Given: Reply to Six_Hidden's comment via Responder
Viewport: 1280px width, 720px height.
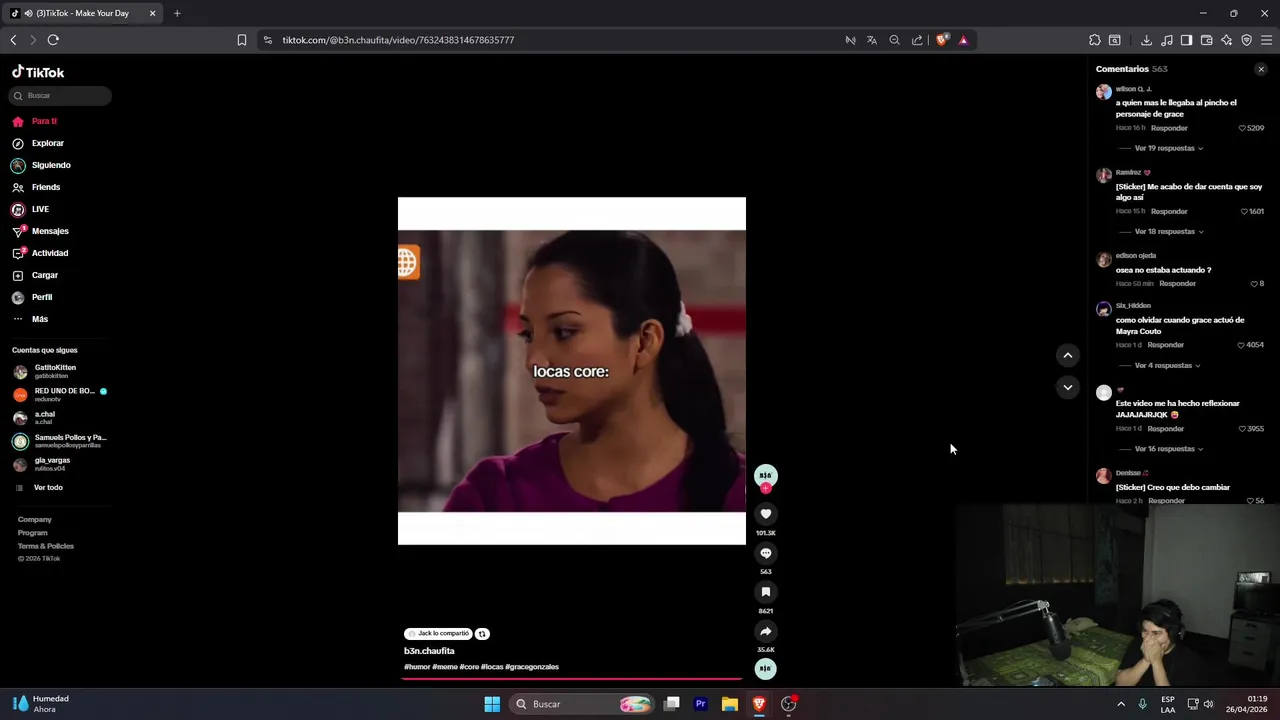Looking at the screenshot, I should tap(1165, 345).
